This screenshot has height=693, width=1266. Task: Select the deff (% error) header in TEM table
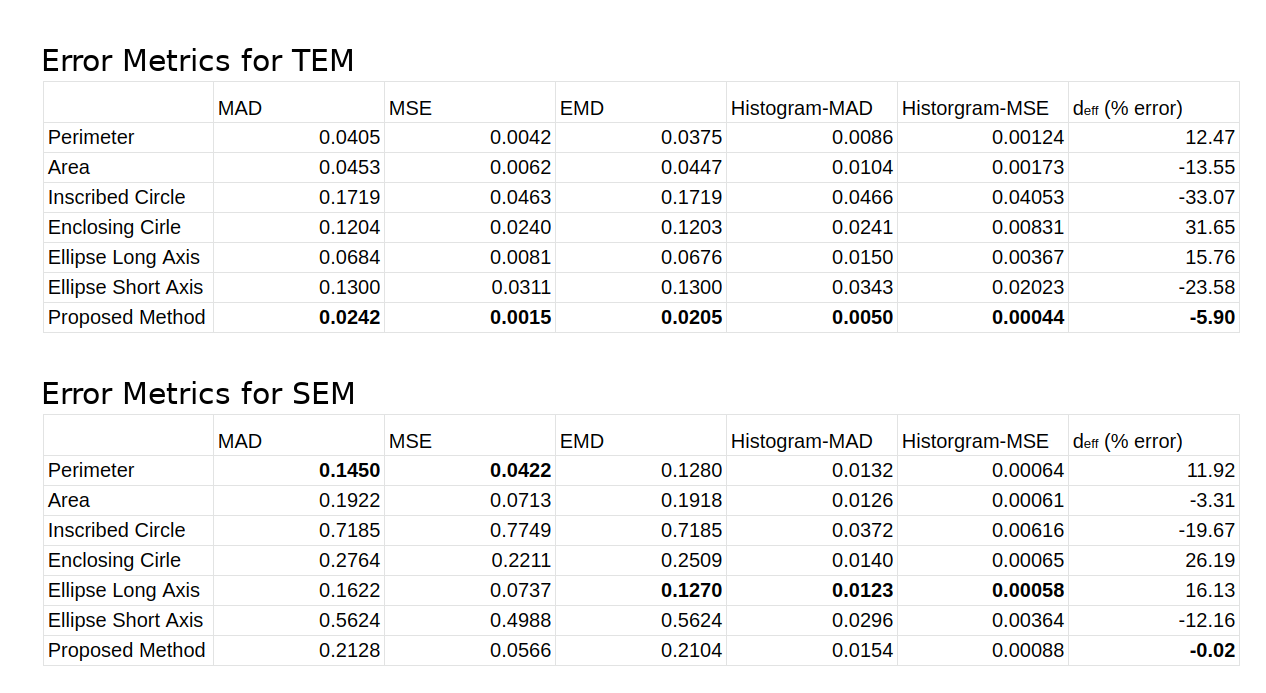coord(1127,108)
